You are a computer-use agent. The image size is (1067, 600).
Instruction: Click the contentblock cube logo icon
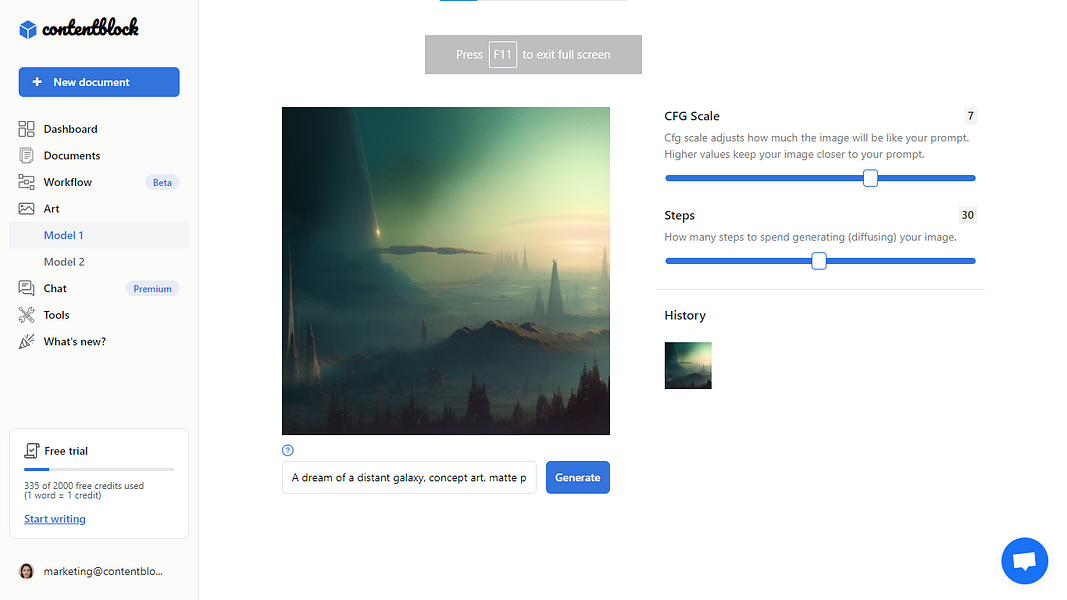point(28,29)
